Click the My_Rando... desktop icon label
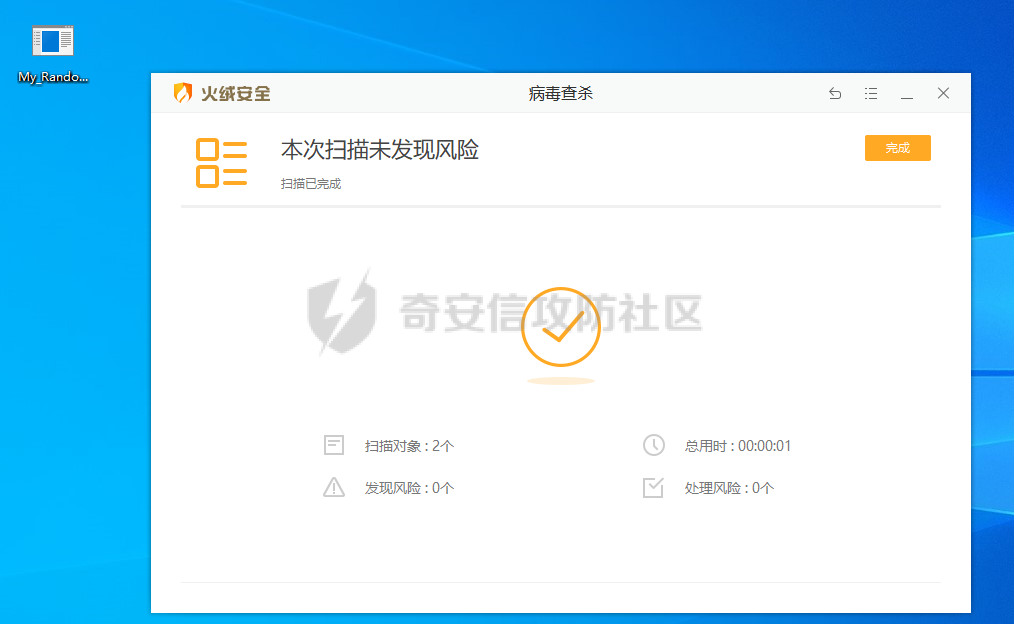1014x624 pixels. point(53,77)
